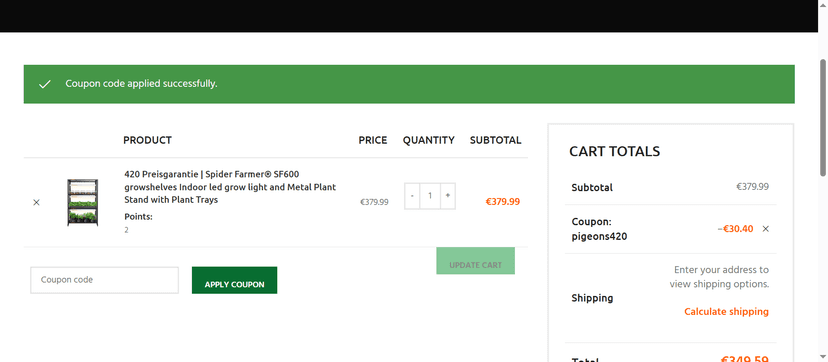Click the PRODUCT column header
The height and width of the screenshot is (362, 828).
147,140
